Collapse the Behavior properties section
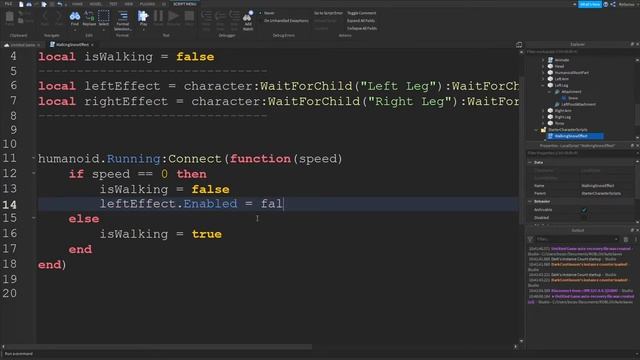640x360 pixels. (530, 201)
